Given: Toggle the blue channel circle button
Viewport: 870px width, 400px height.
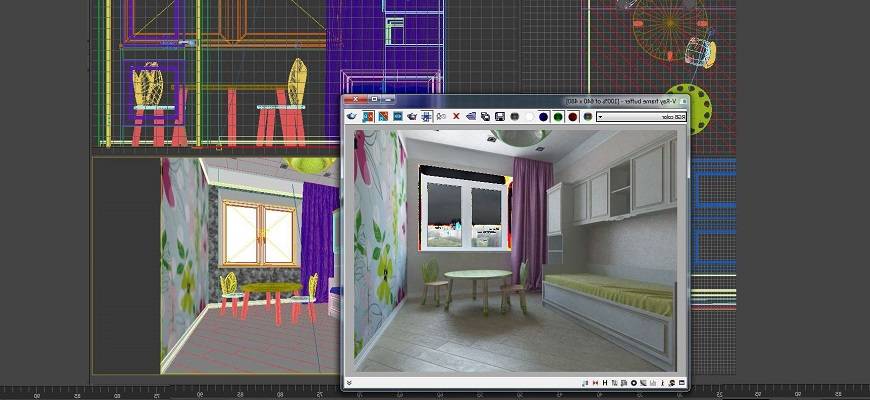Looking at the screenshot, I should pos(543,117).
